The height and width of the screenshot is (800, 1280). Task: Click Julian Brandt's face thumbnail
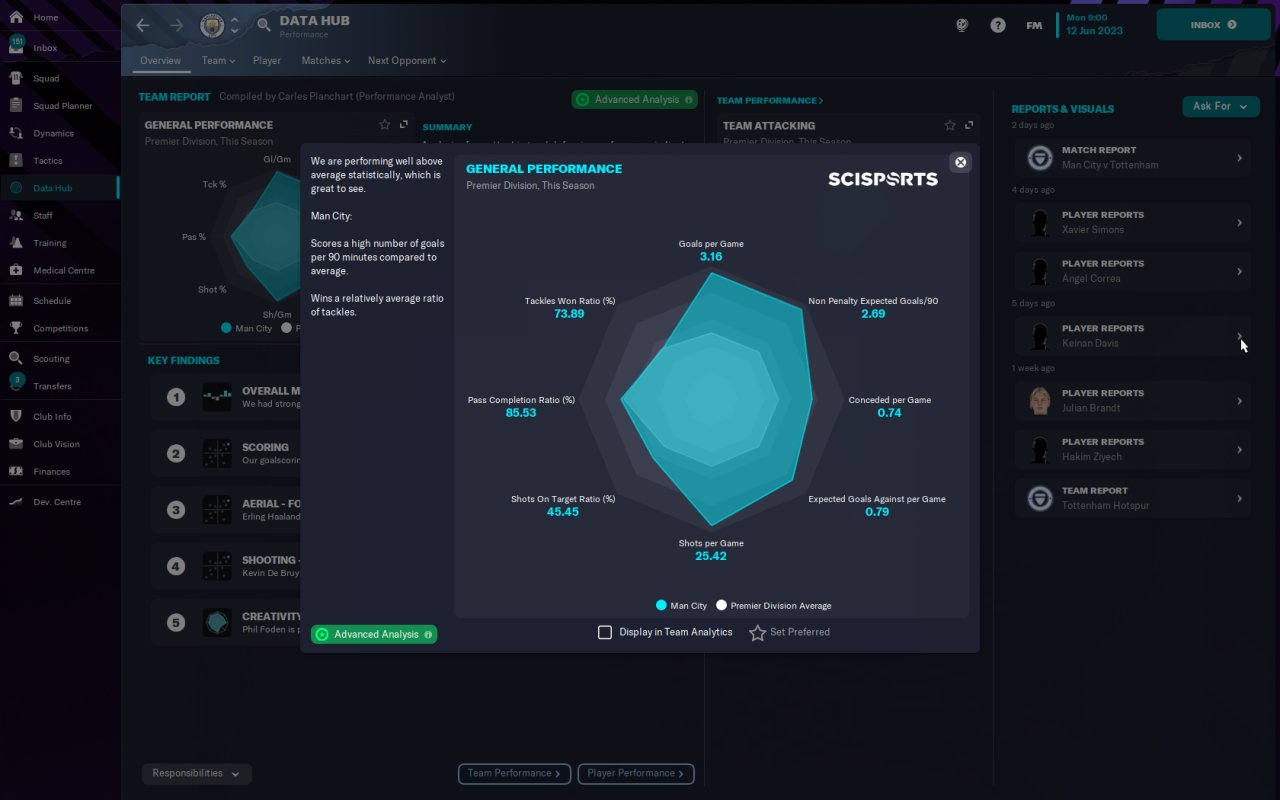coord(1040,400)
